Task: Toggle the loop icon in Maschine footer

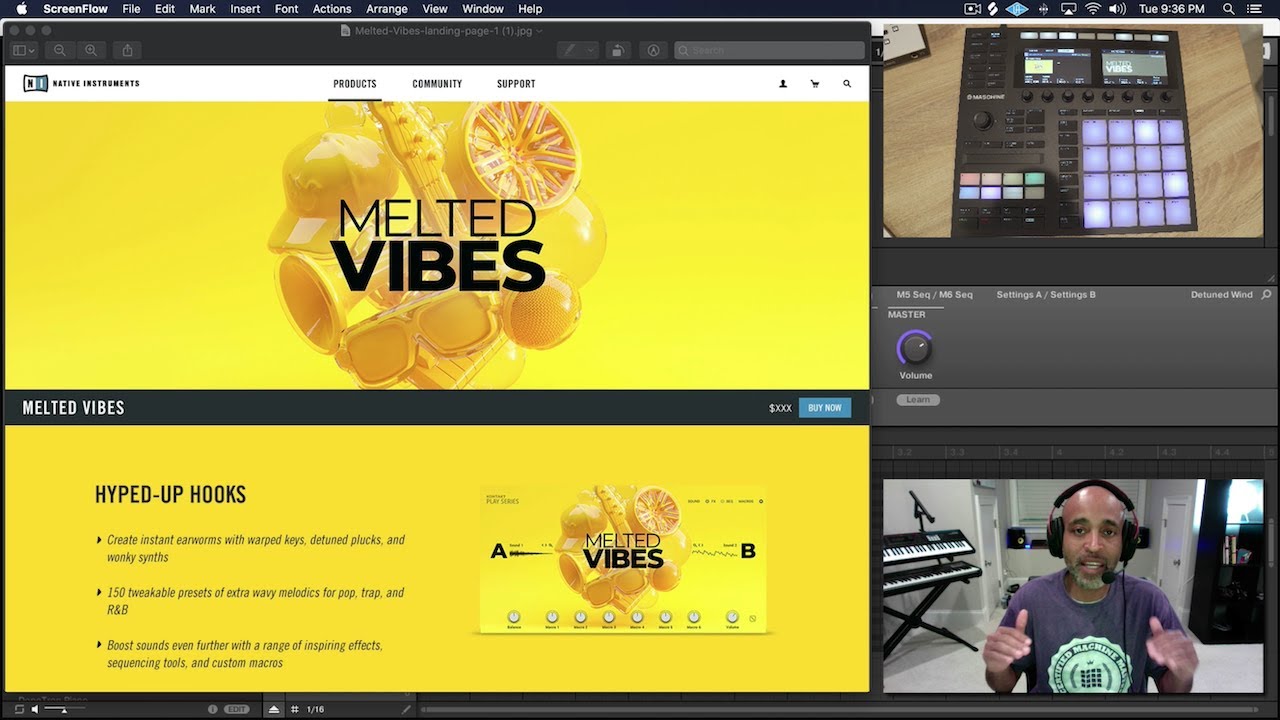Action: (x=19, y=709)
